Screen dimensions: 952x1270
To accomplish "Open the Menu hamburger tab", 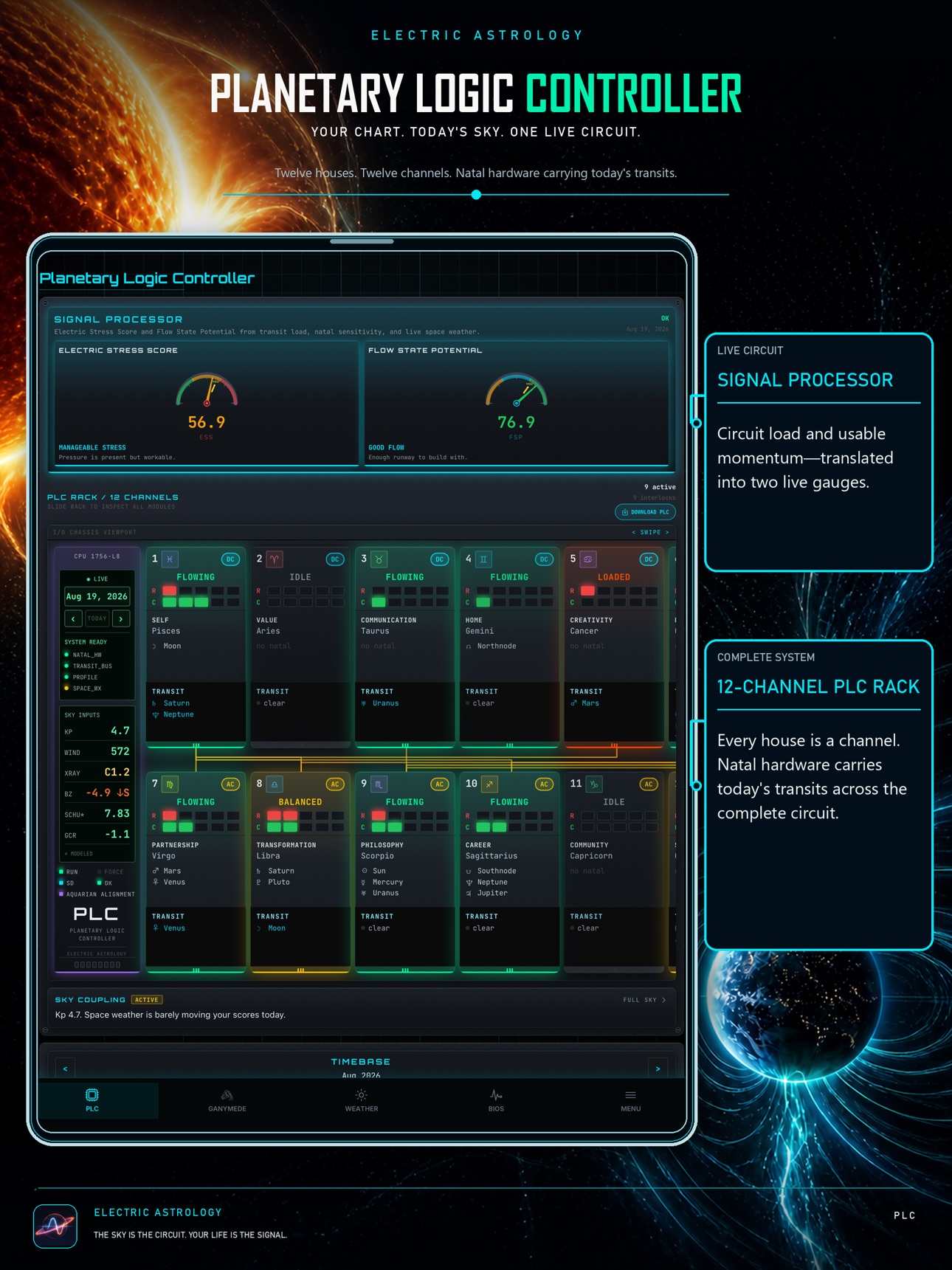I will click(630, 1100).
